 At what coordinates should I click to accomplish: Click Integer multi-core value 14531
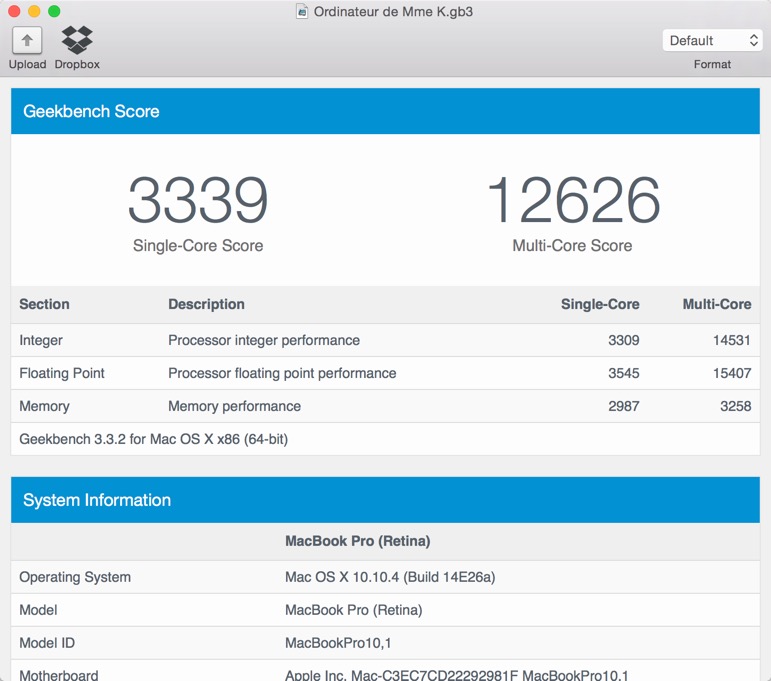pos(732,340)
